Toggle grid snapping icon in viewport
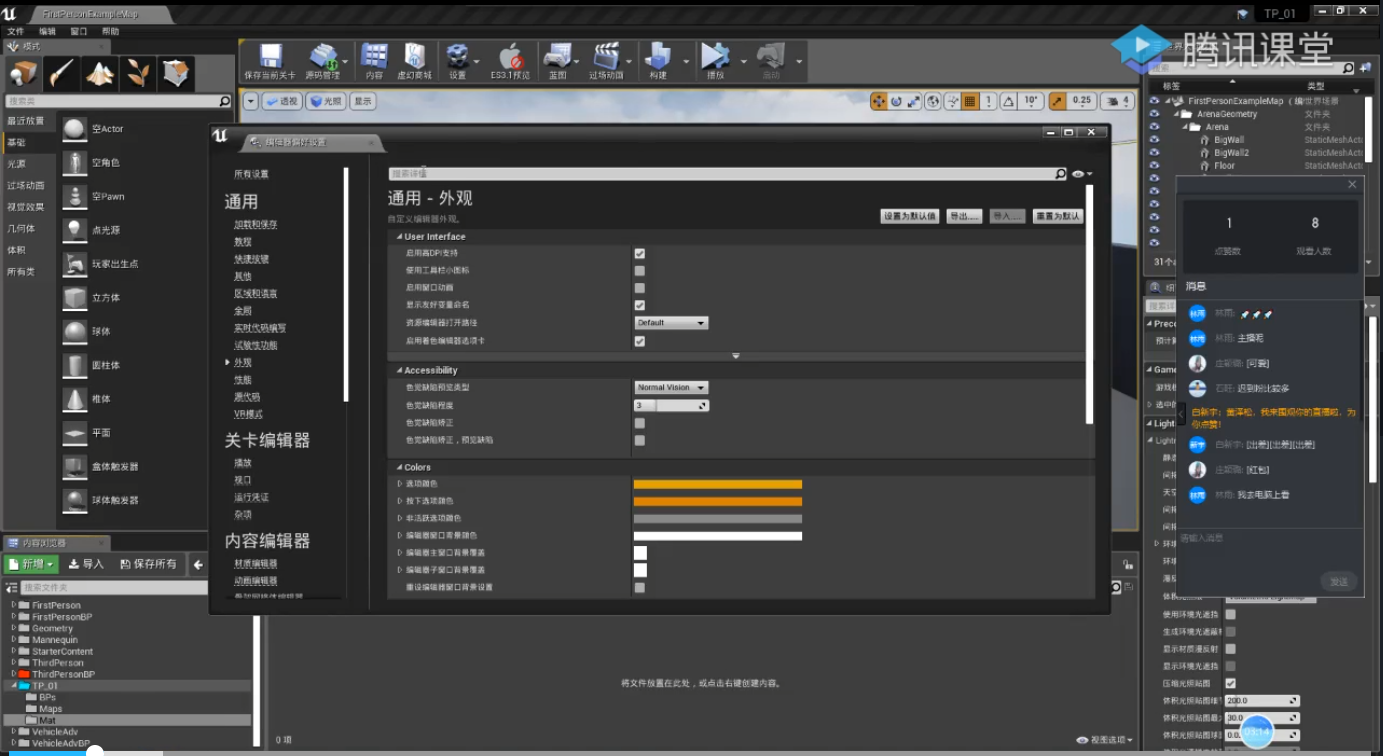 (x=969, y=101)
